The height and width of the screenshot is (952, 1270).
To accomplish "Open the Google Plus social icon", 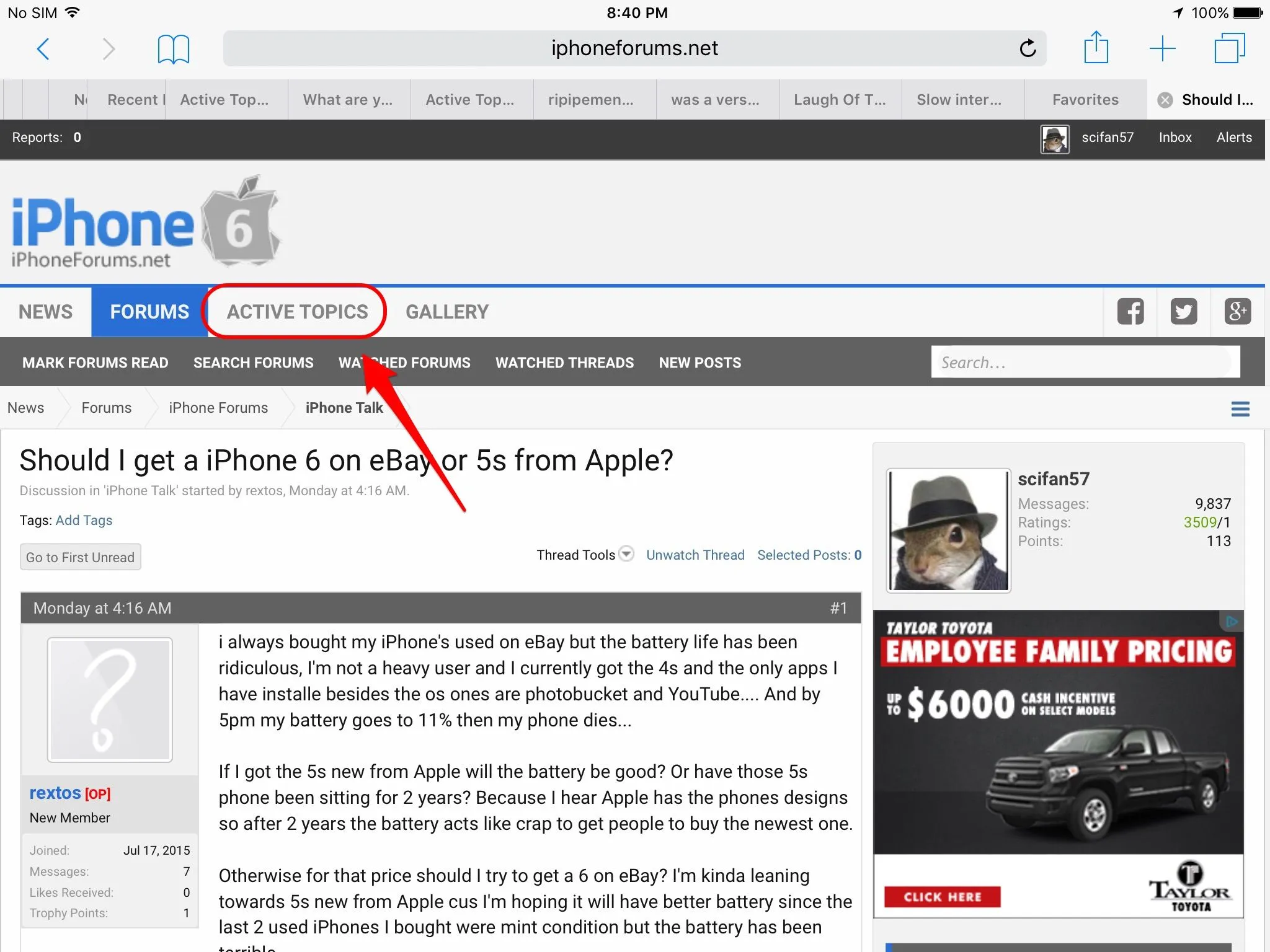I will (1237, 311).
